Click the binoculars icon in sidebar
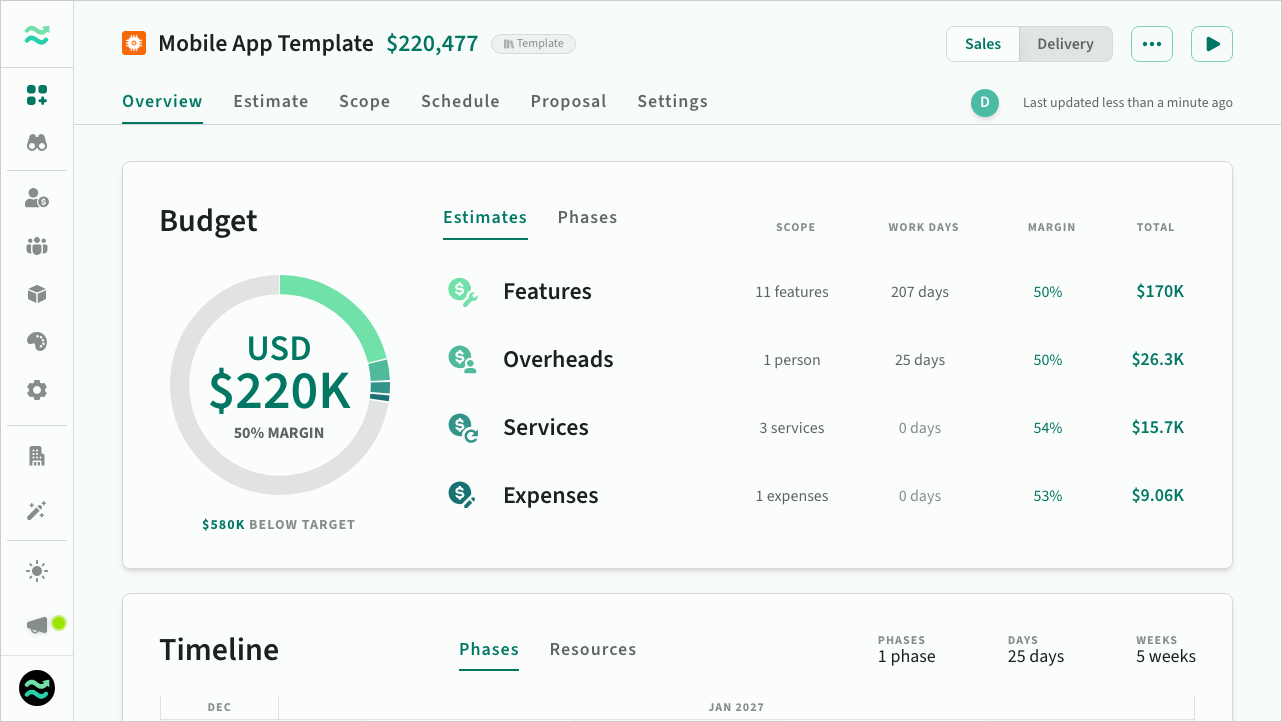 click(x=37, y=143)
